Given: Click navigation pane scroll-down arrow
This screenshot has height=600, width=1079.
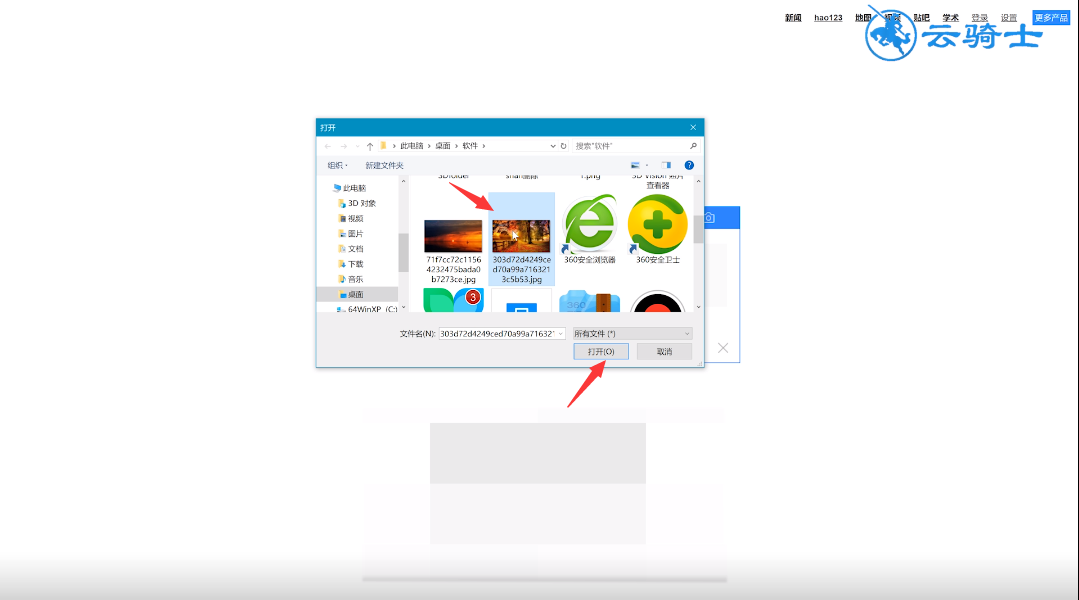Looking at the screenshot, I should tap(403, 307).
